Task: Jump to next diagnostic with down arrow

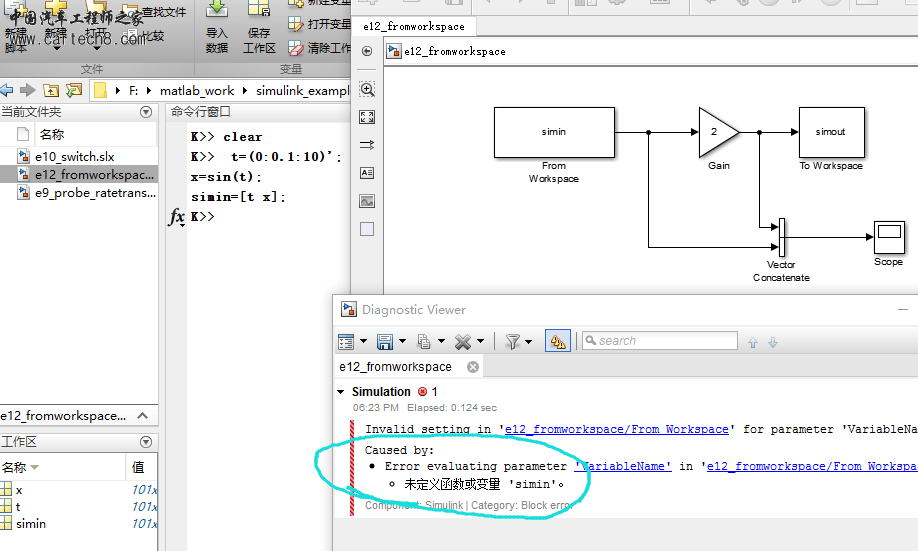Action: pyautogui.click(x=773, y=343)
